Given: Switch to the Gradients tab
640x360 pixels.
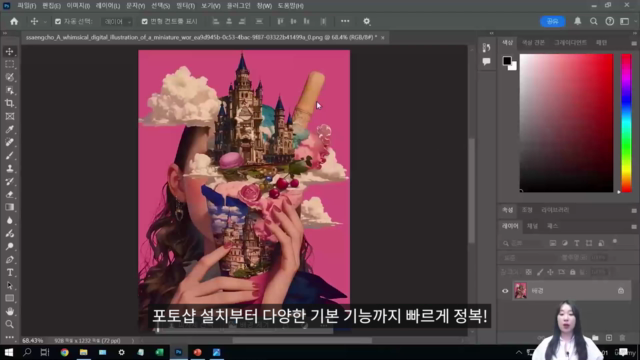Looking at the screenshot, I should [x=570, y=42].
